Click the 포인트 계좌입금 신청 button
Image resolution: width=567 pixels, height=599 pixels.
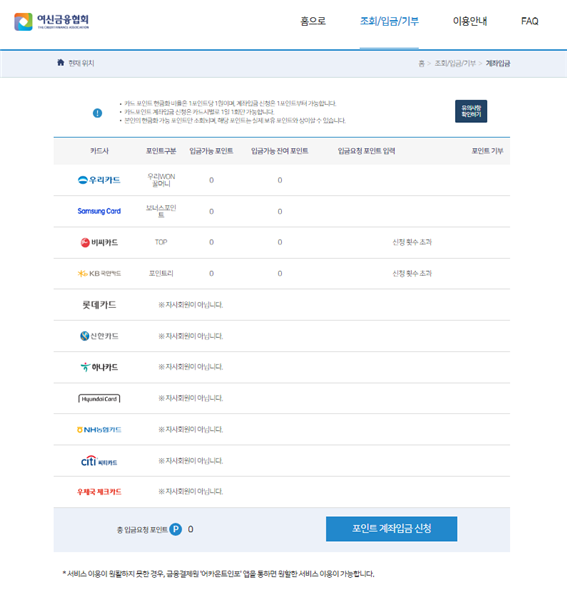coord(391,529)
